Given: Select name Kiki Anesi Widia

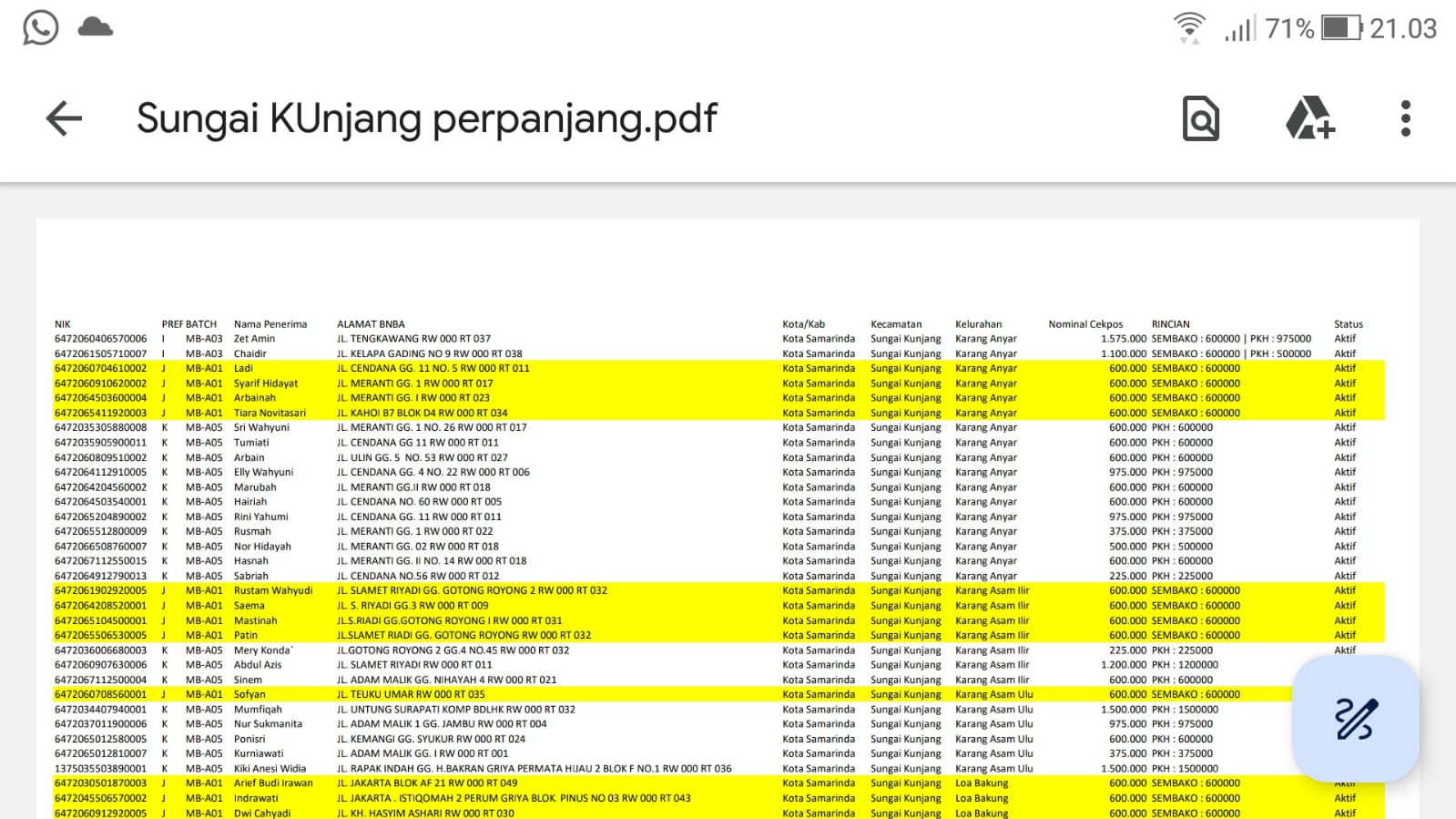Looking at the screenshot, I should click(x=270, y=769).
